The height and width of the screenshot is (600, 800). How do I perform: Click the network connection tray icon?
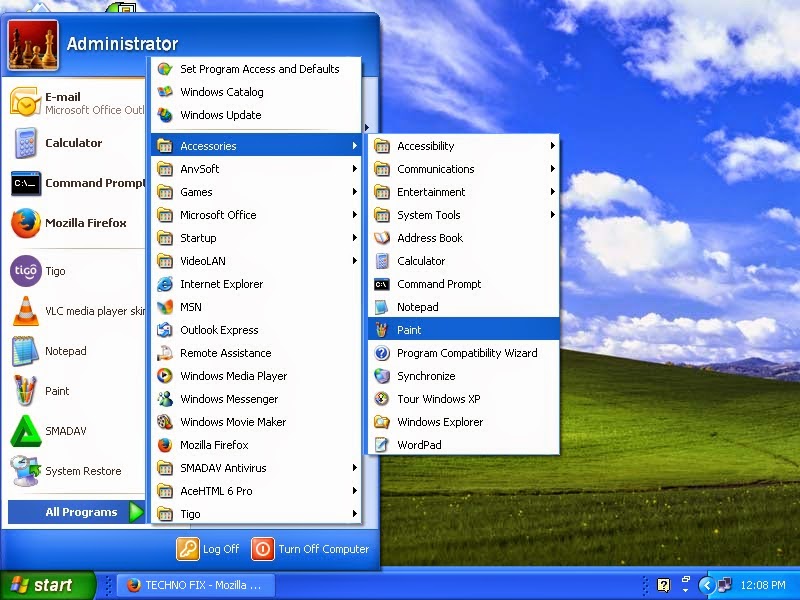point(724,585)
